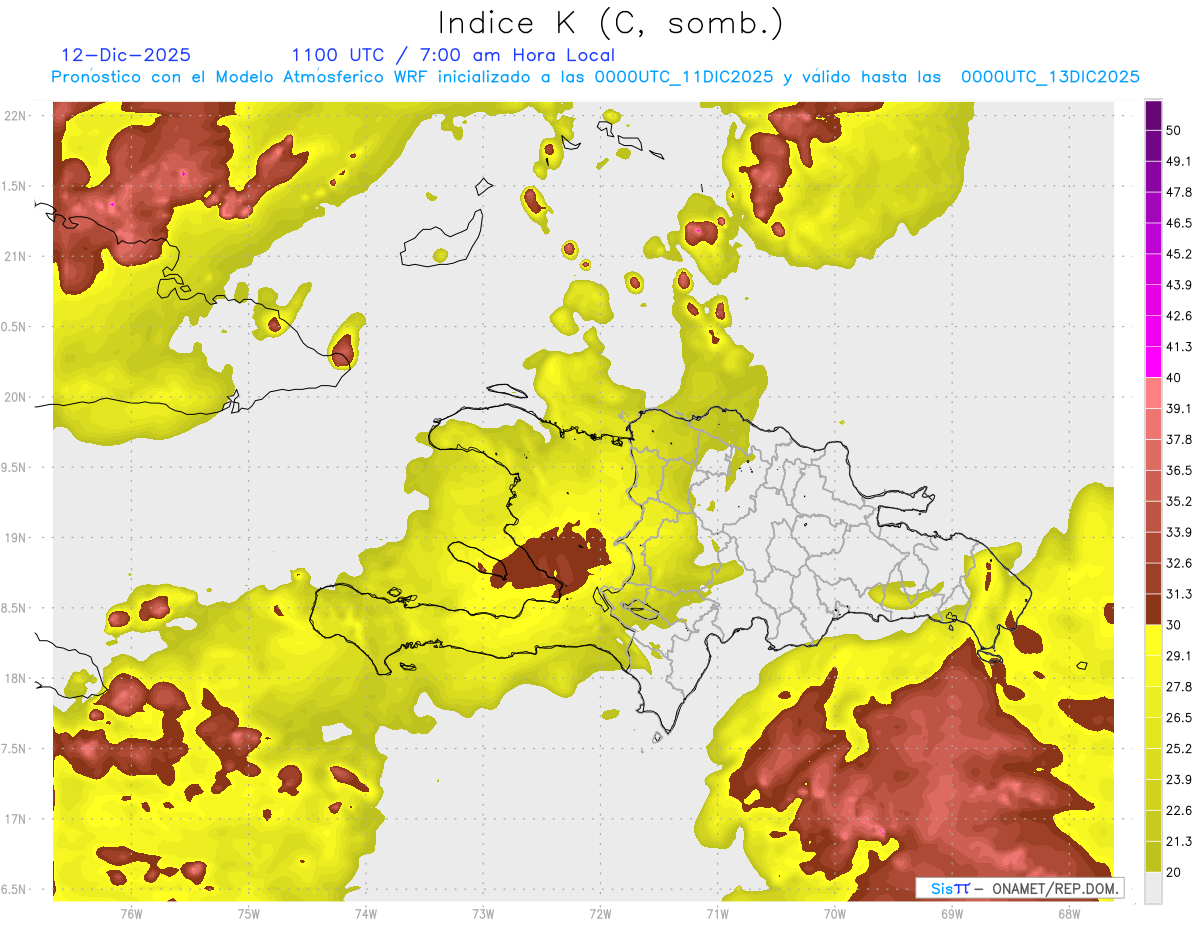Click the time text "1100 UTC / 7:00 am Hora Local"
Image resolution: width=1200 pixels, height=927 pixels.
coord(453,55)
